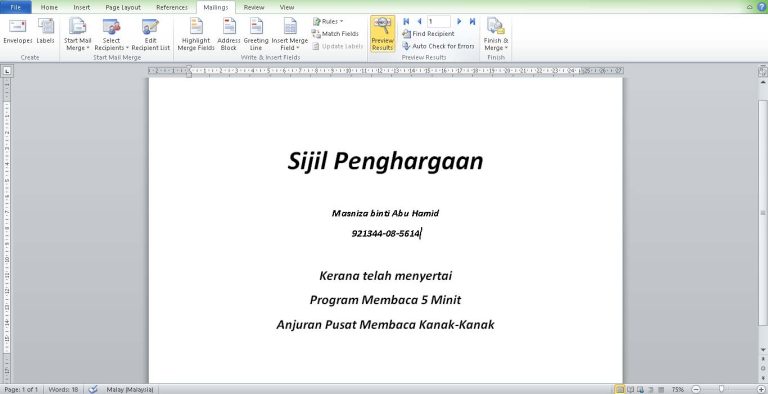Screen dimensions: 768x394
Task: Click the Sijil Penghargaan heading
Action: [x=385, y=161]
